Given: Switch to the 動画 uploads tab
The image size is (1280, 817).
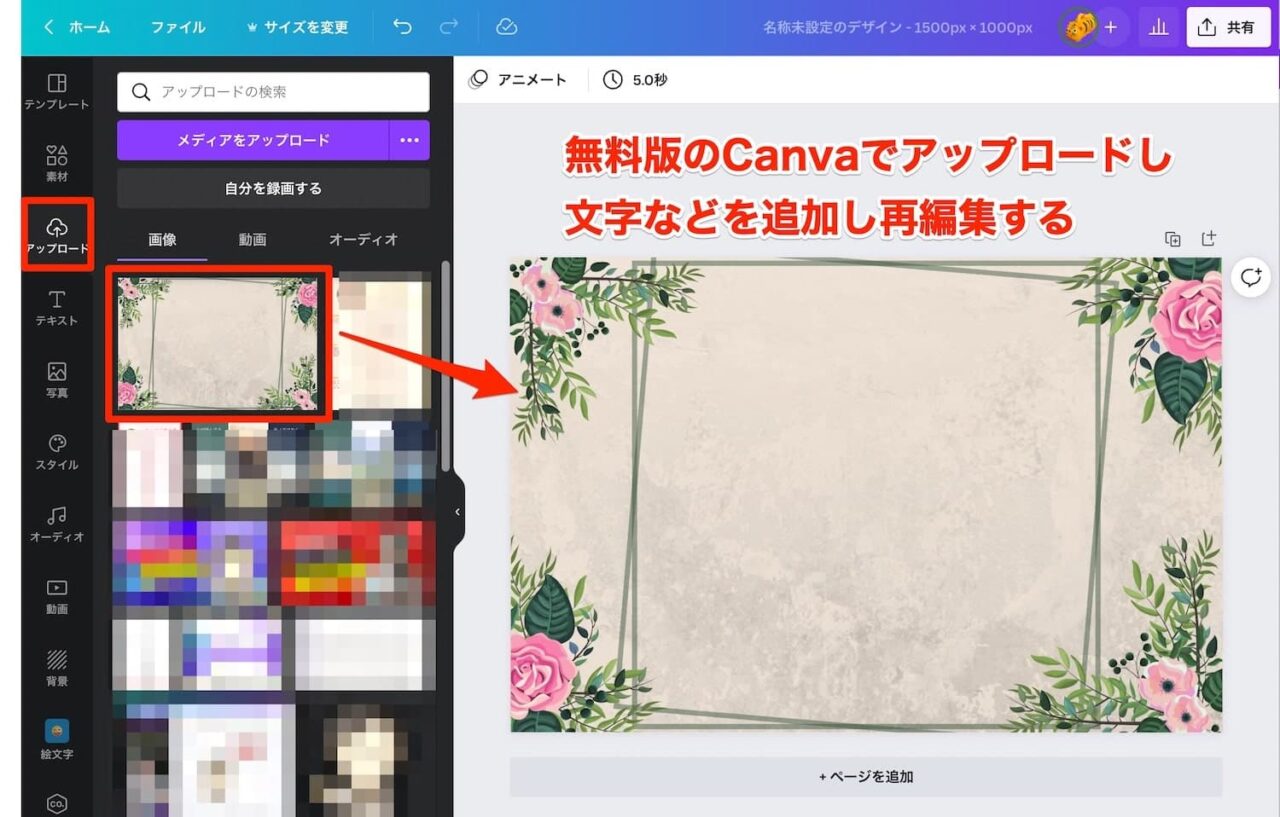Looking at the screenshot, I should coord(253,240).
